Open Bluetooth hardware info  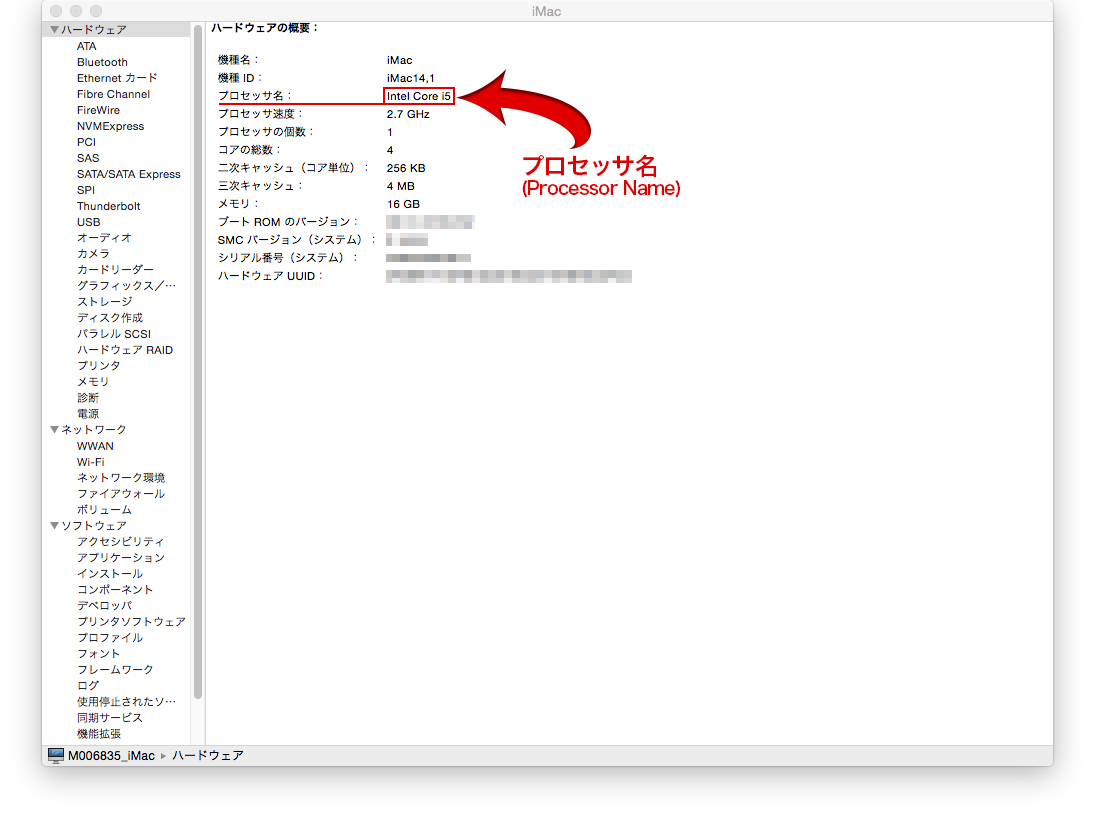[102, 62]
